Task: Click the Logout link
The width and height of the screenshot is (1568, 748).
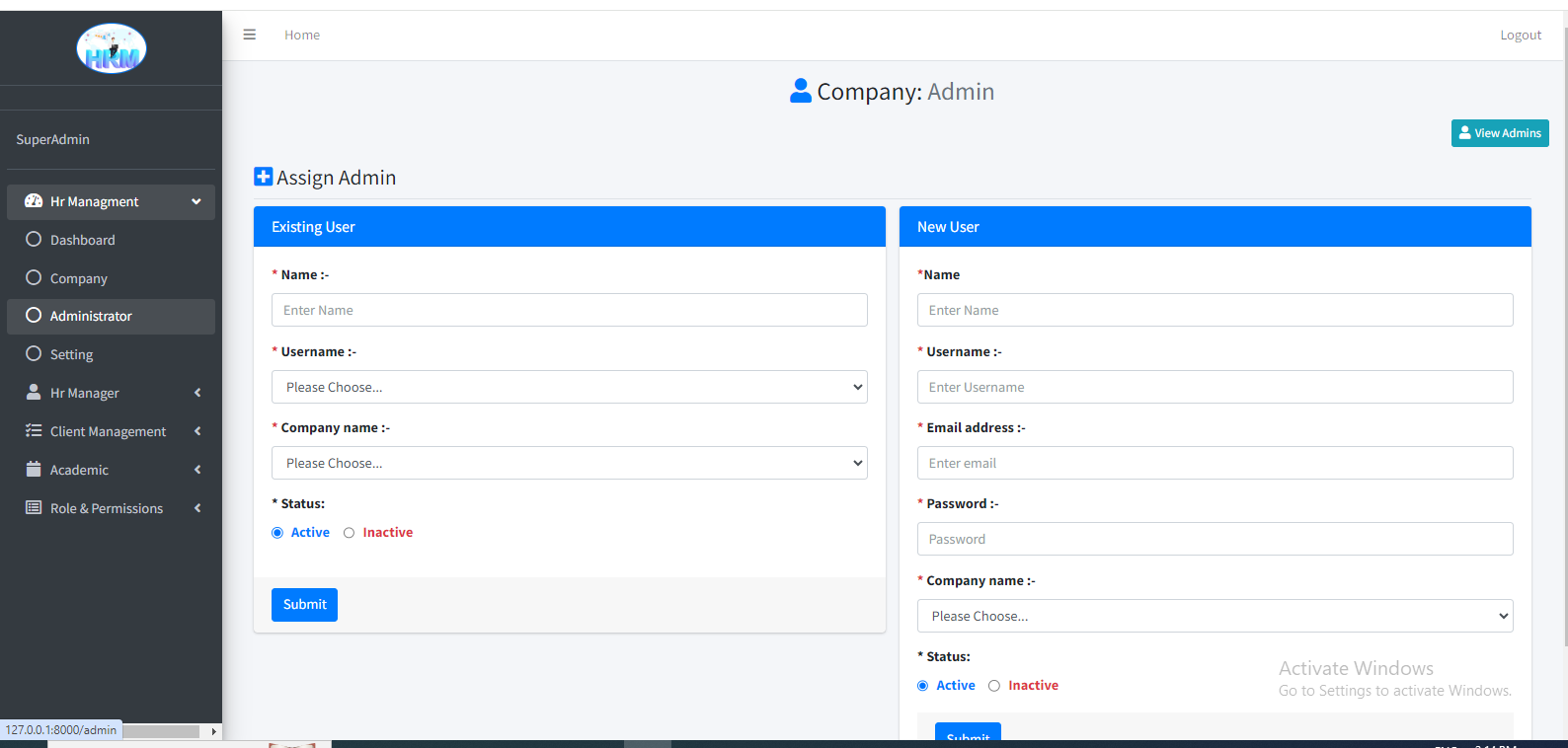Action: [x=1521, y=35]
